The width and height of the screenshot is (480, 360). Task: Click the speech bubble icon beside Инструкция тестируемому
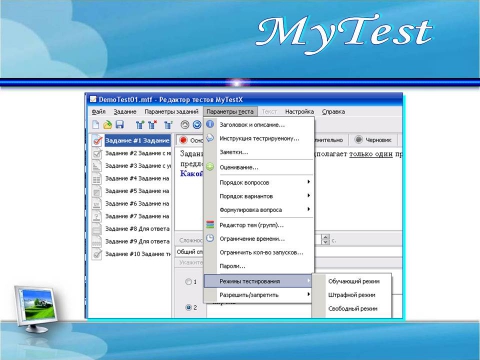point(210,138)
